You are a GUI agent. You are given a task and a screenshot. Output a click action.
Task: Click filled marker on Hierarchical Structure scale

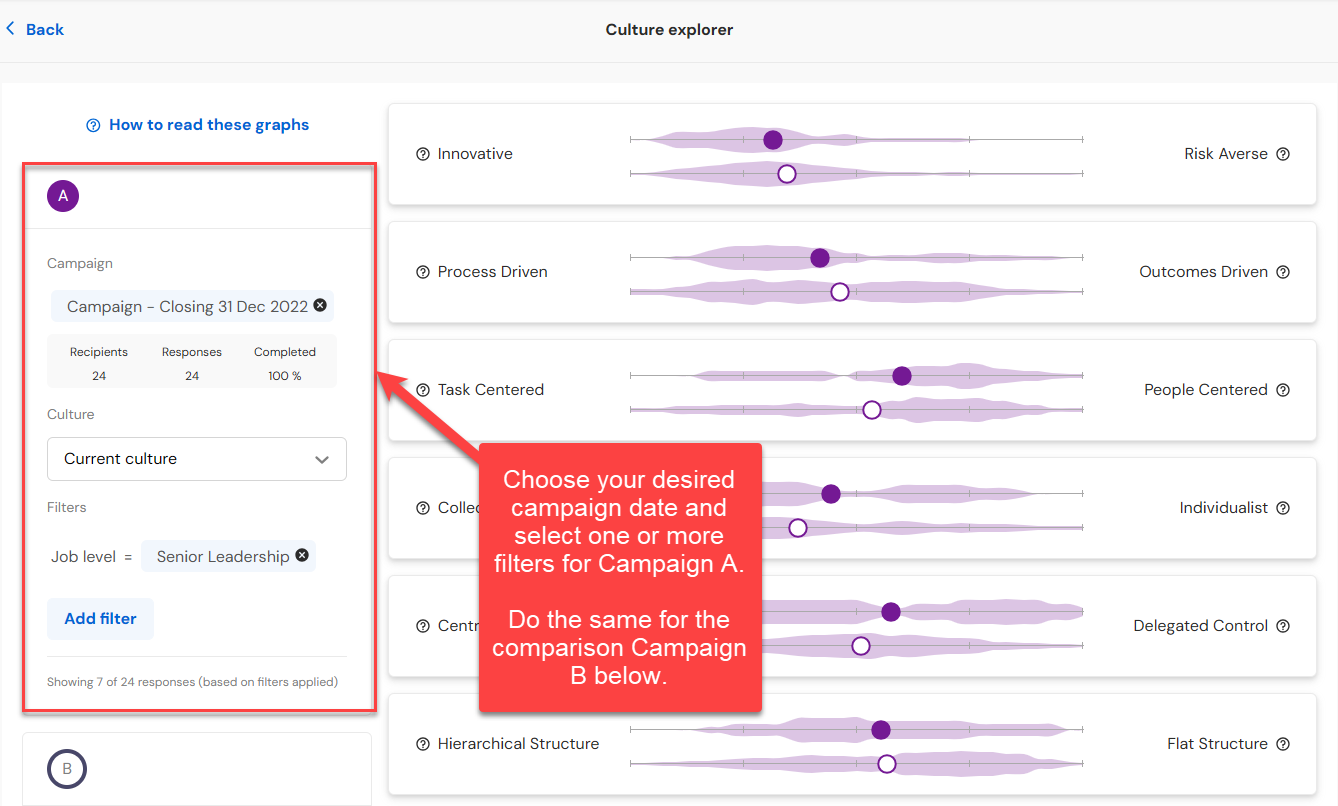[881, 730]
